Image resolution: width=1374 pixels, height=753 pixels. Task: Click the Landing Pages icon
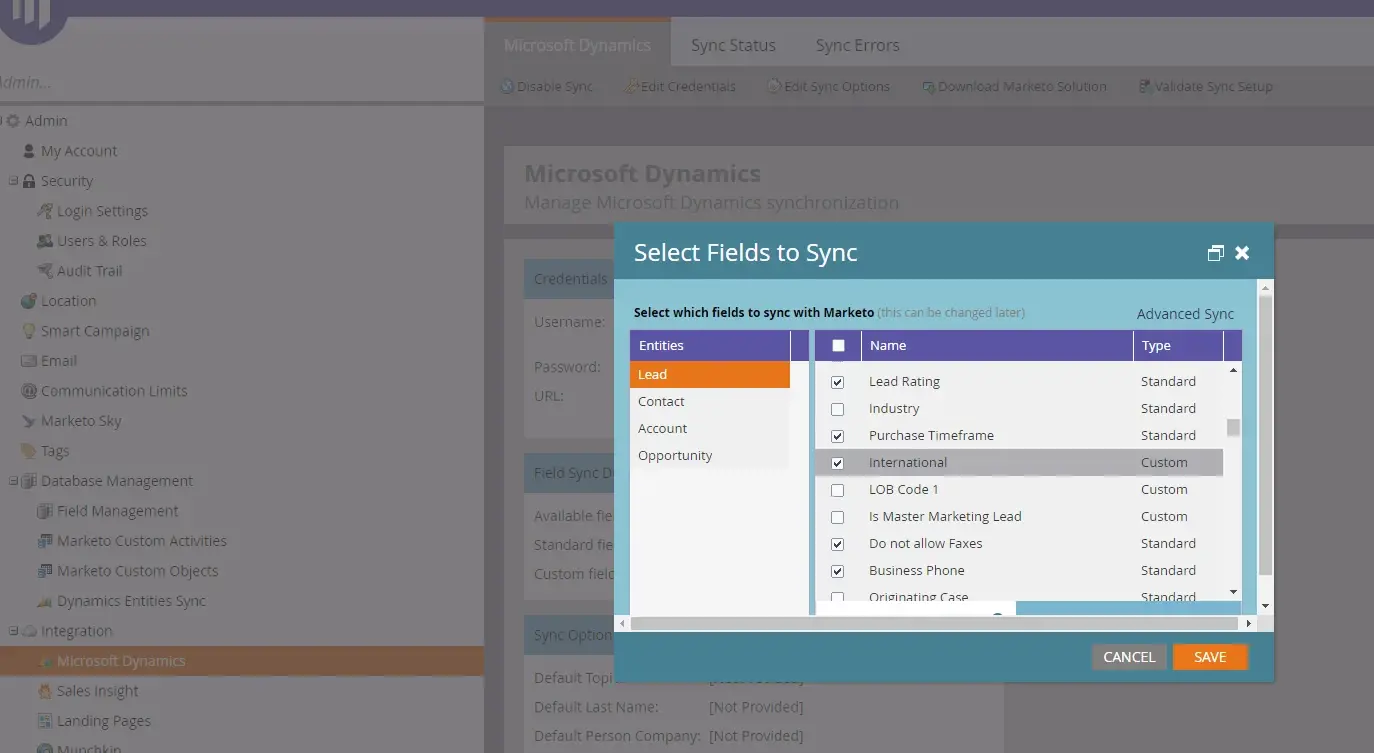45,721
